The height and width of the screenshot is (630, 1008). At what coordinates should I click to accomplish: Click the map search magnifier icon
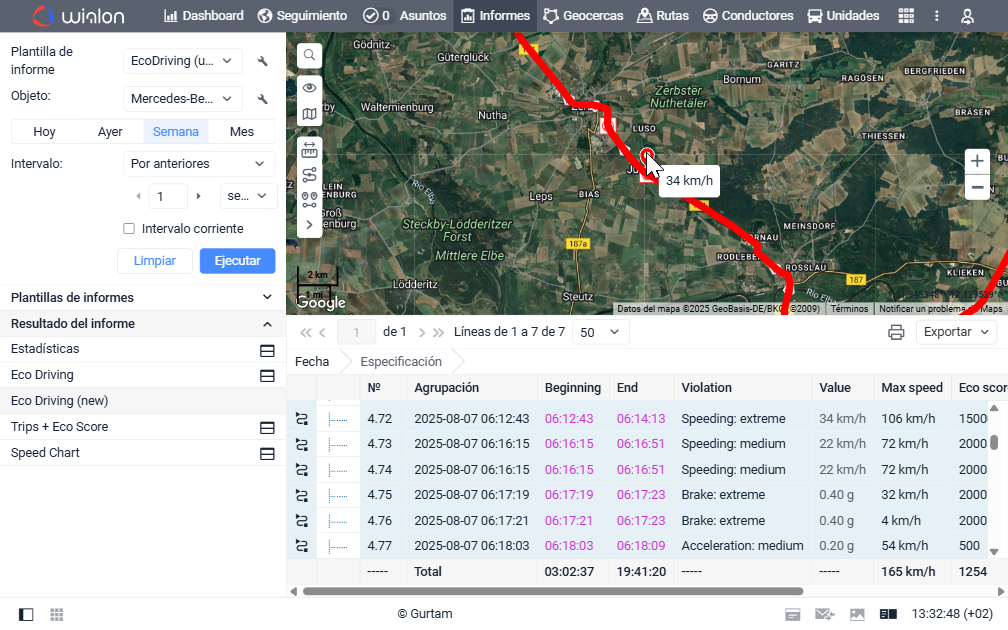pyautogui.click(x=310, y=56)
